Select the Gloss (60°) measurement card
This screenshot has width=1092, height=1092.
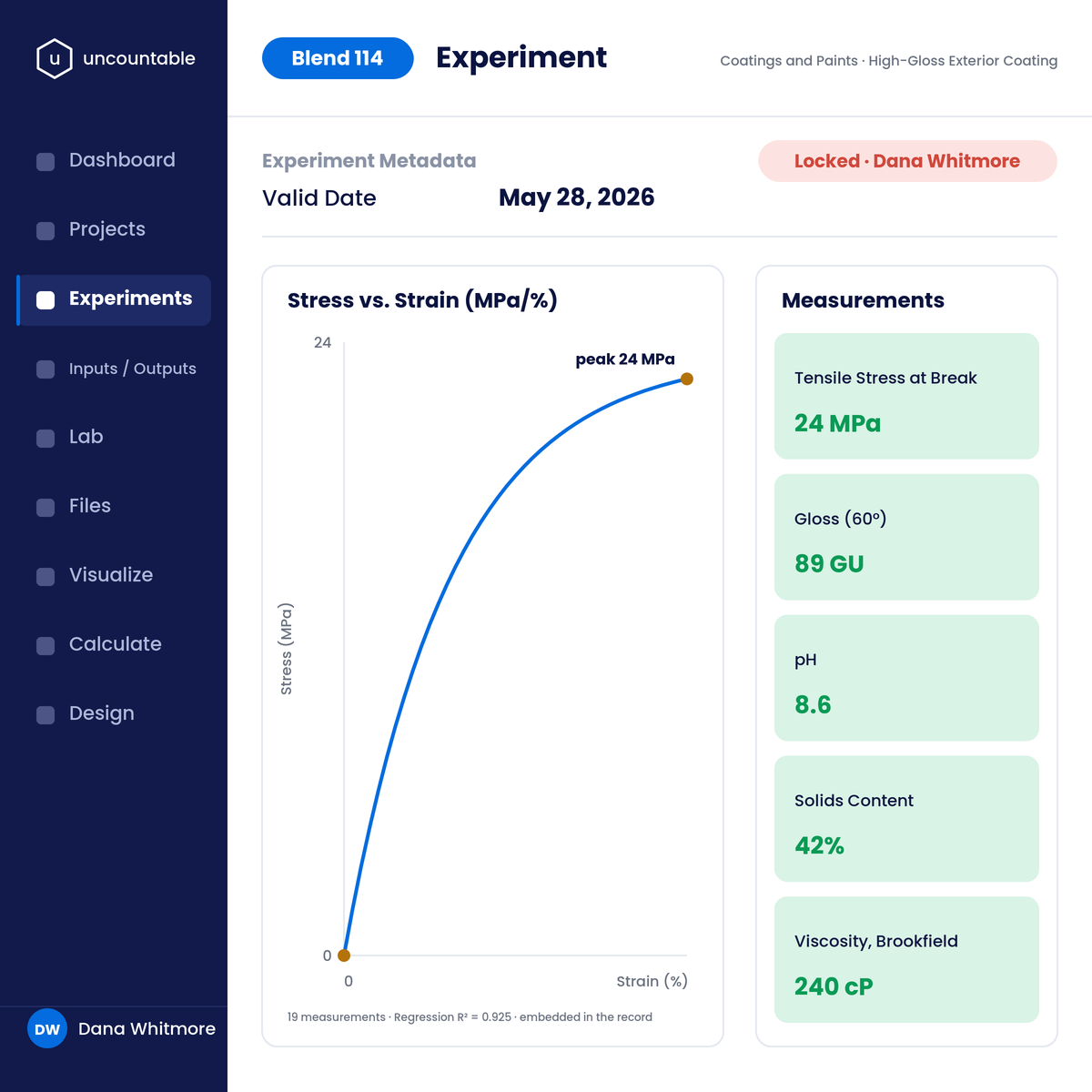coord(906,537)
